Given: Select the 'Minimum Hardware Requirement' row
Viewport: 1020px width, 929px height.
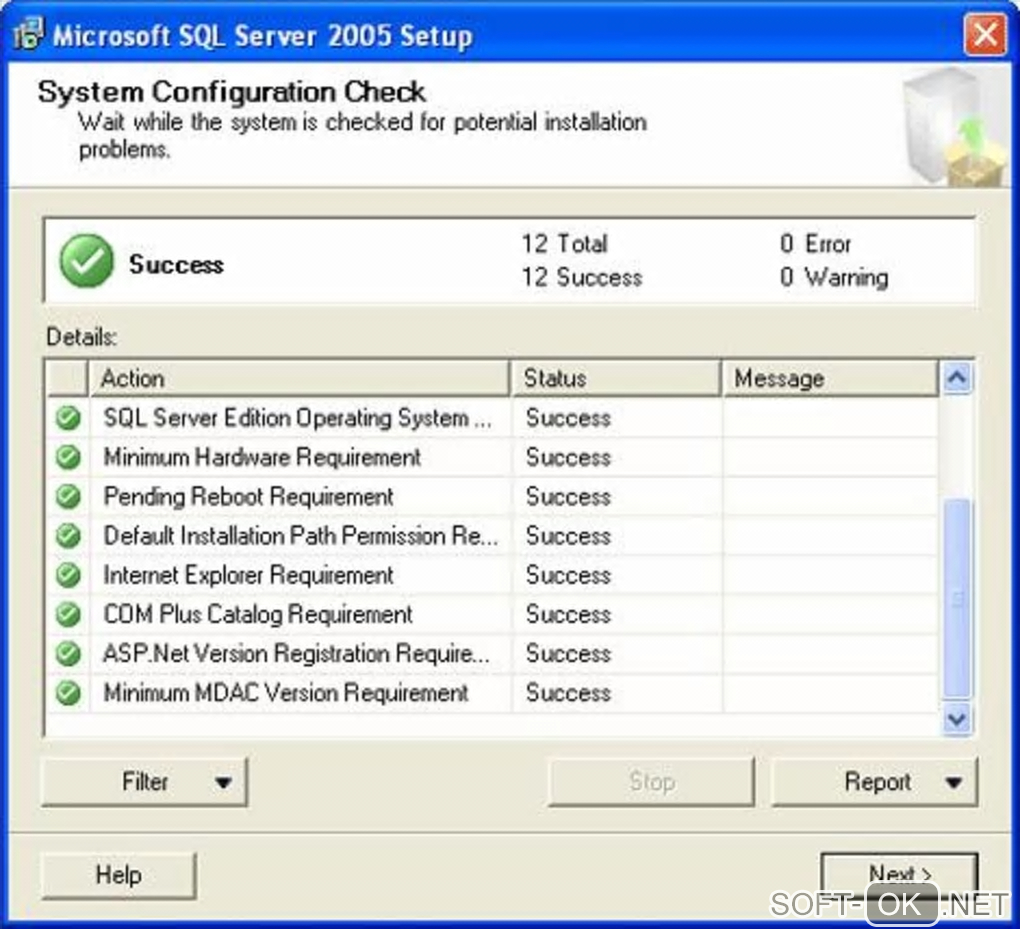Looking at the screenshot, I should click(x=493, y=457).
